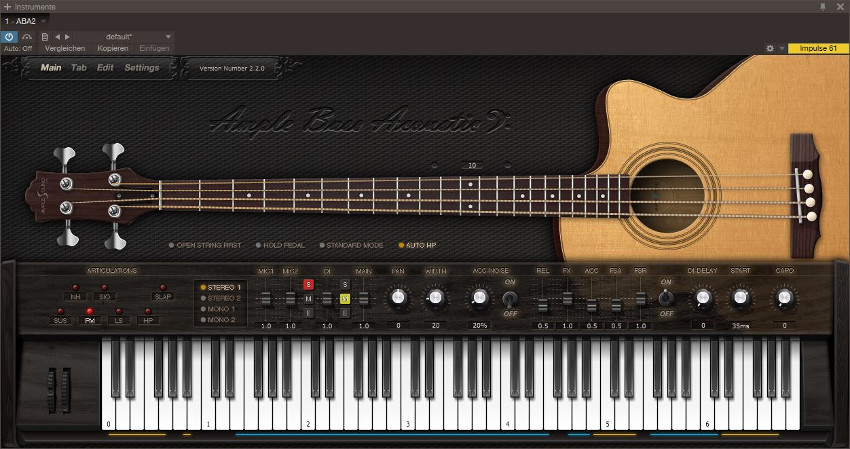The height and width of the screenshot is (449, 850).
Task: Click the DI DELAY knob
Action: [703, 298]
